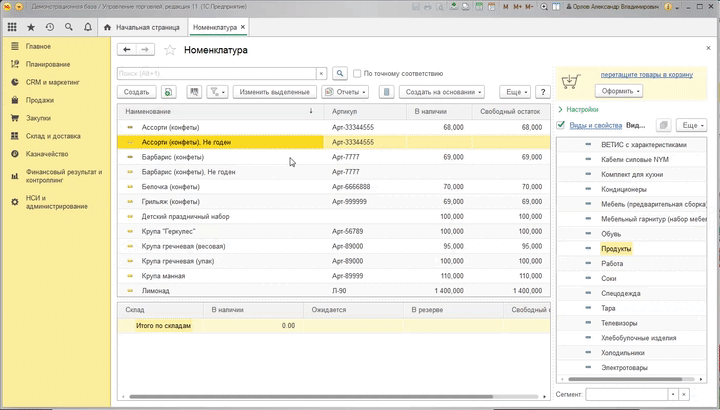Viewport: 720px width, 410px height.
Task: Add Номенклатура page to favorites star
Action: tap(170, 49)
